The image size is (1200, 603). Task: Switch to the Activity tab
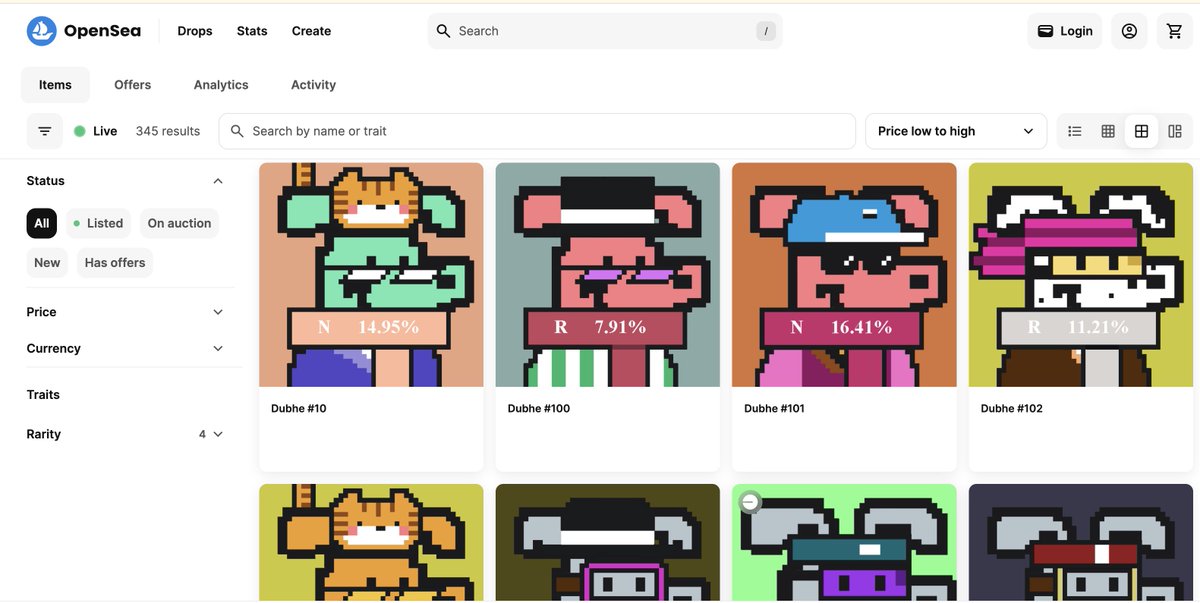click(313, 85)
